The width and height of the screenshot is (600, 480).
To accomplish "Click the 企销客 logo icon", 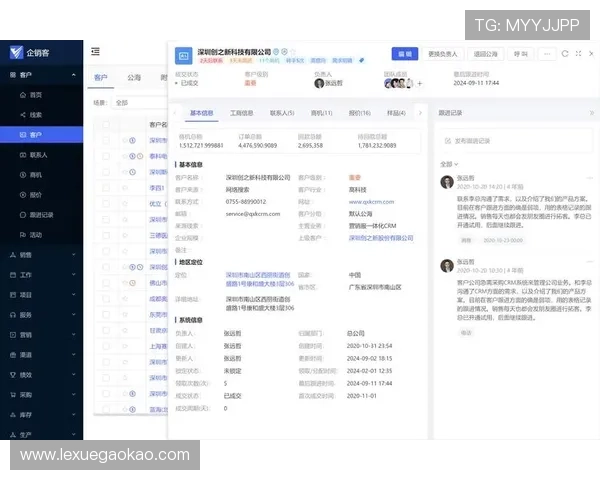I will click(16, 52).
